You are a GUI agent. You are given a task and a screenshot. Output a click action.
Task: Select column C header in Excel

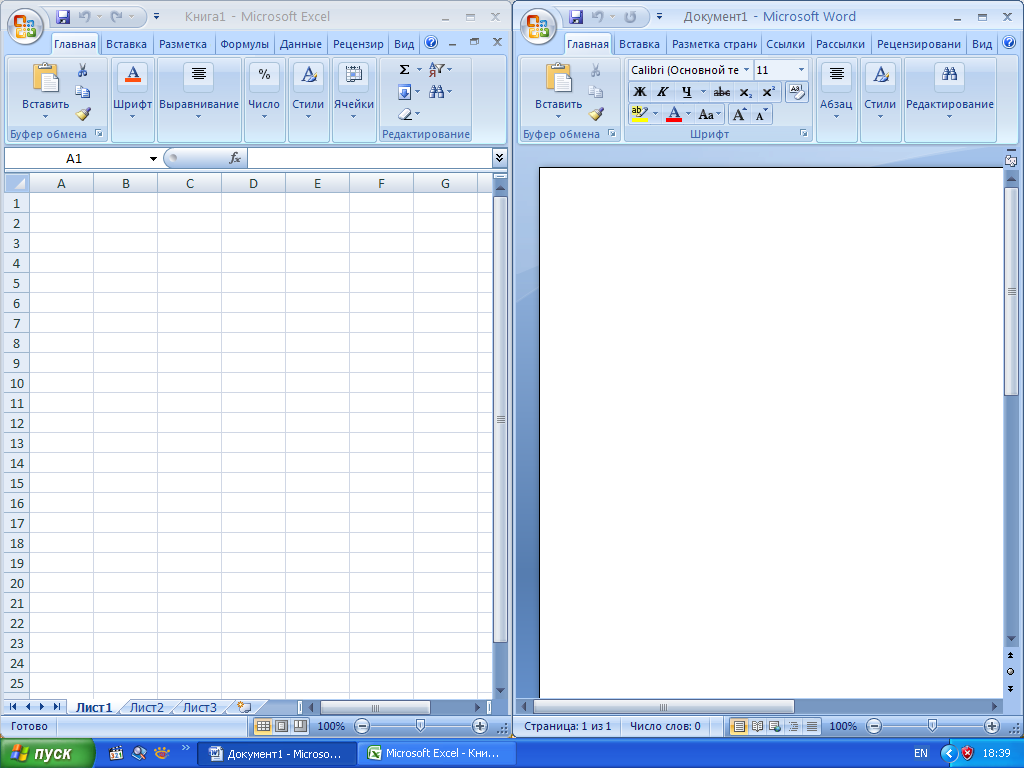[x=189, y=184]
